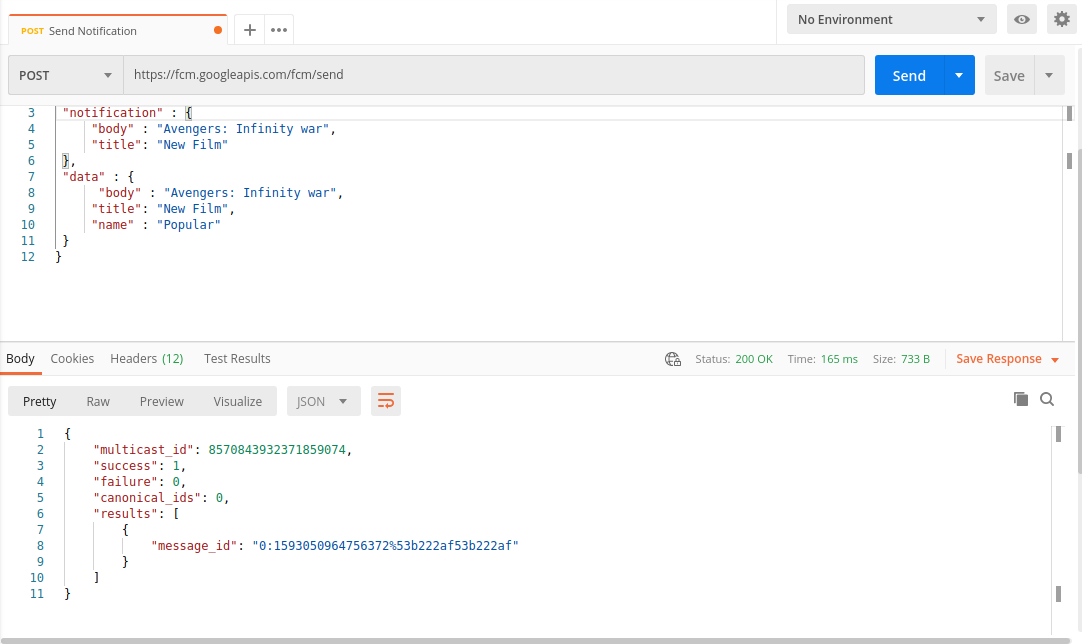Image resolution: width=1082 pixels, height=644 pixels.
Task: Click the request URL field
Action: pos(494,75)
